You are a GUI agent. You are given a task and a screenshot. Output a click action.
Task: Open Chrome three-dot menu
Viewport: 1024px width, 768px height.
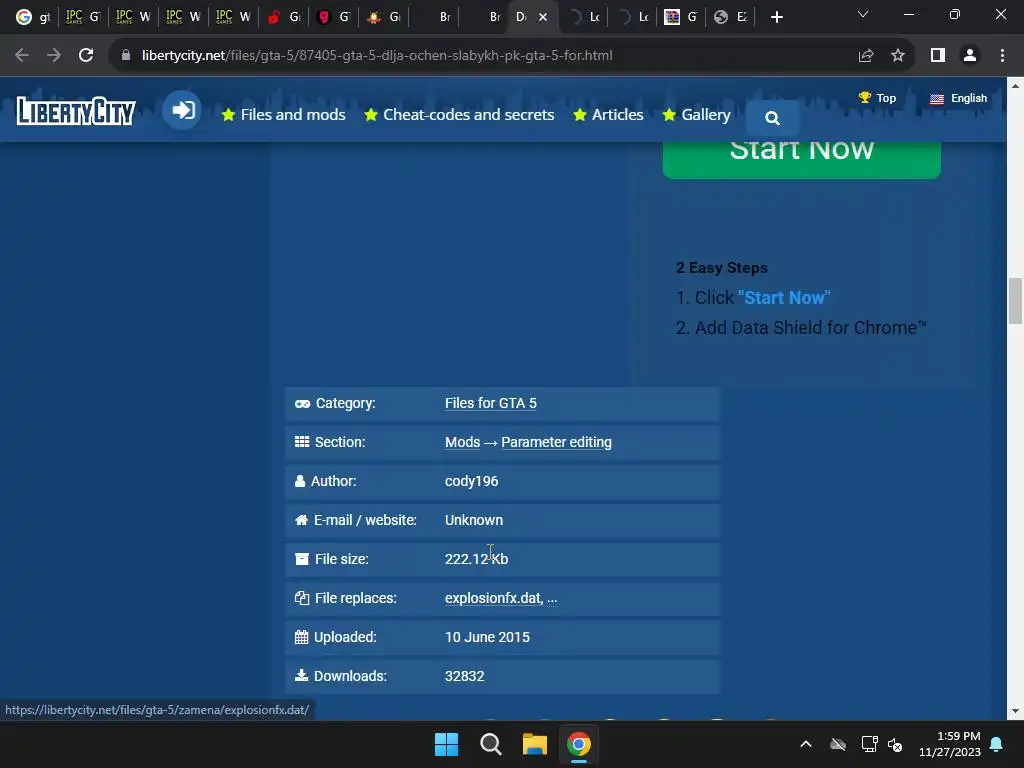coord(1002,56)
